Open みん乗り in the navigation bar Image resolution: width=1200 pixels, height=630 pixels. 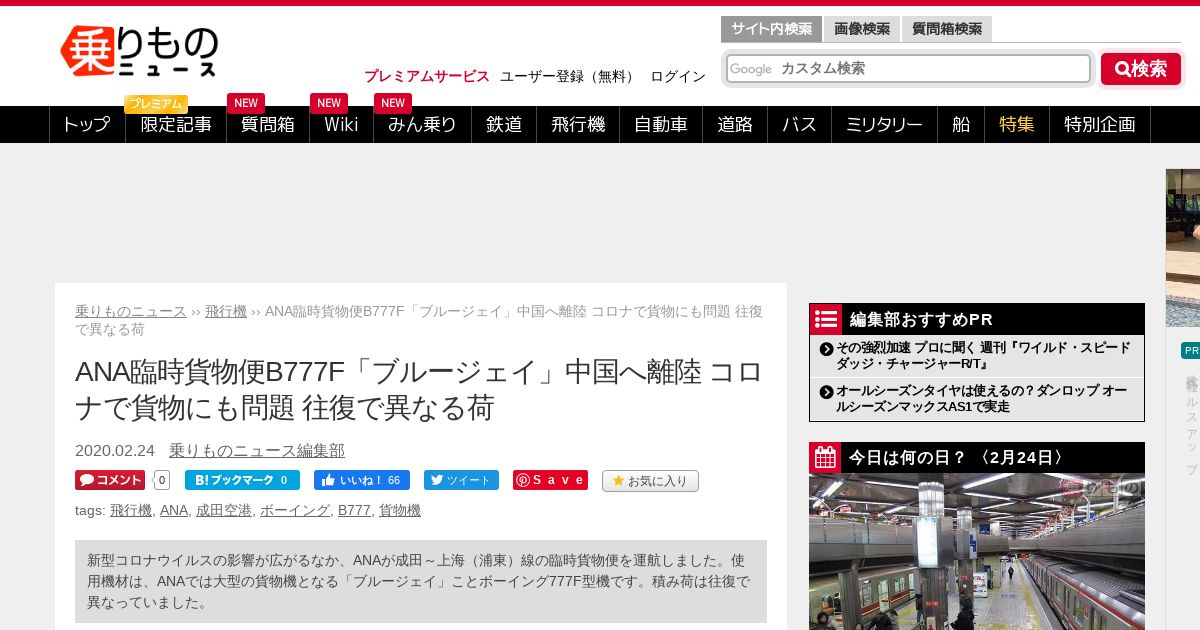422,124
